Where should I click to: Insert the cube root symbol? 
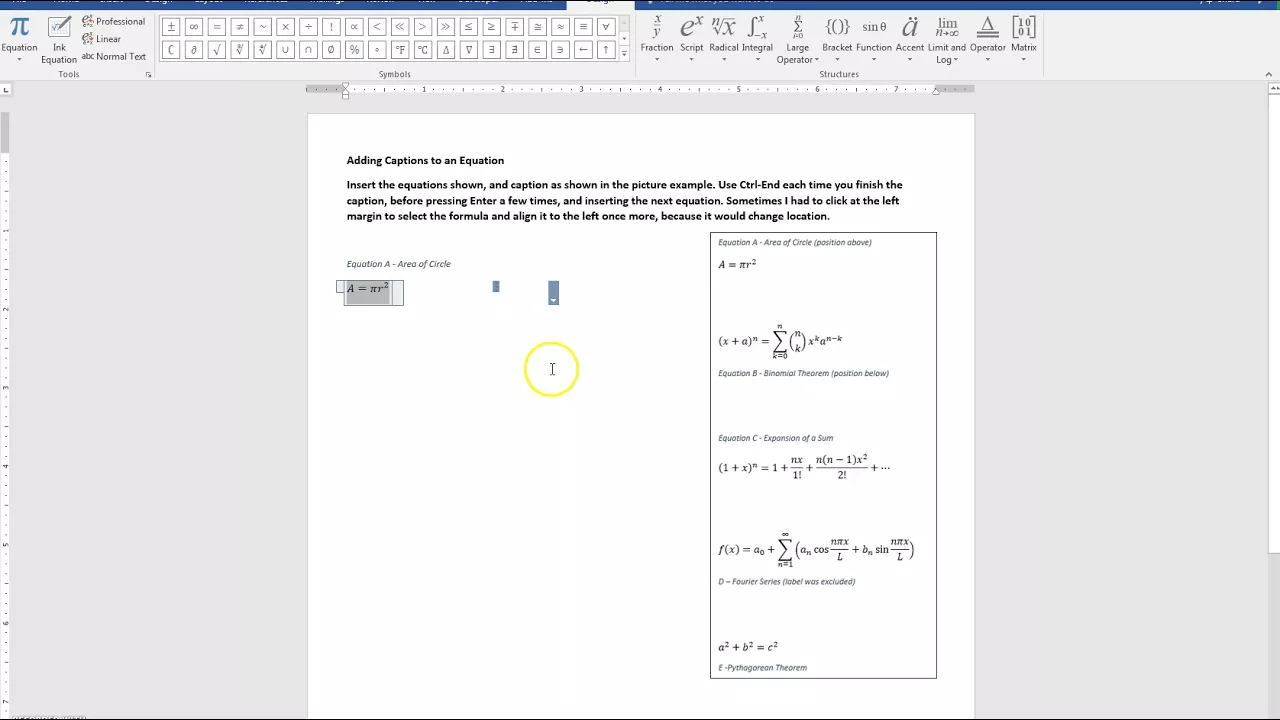point(240,50)
